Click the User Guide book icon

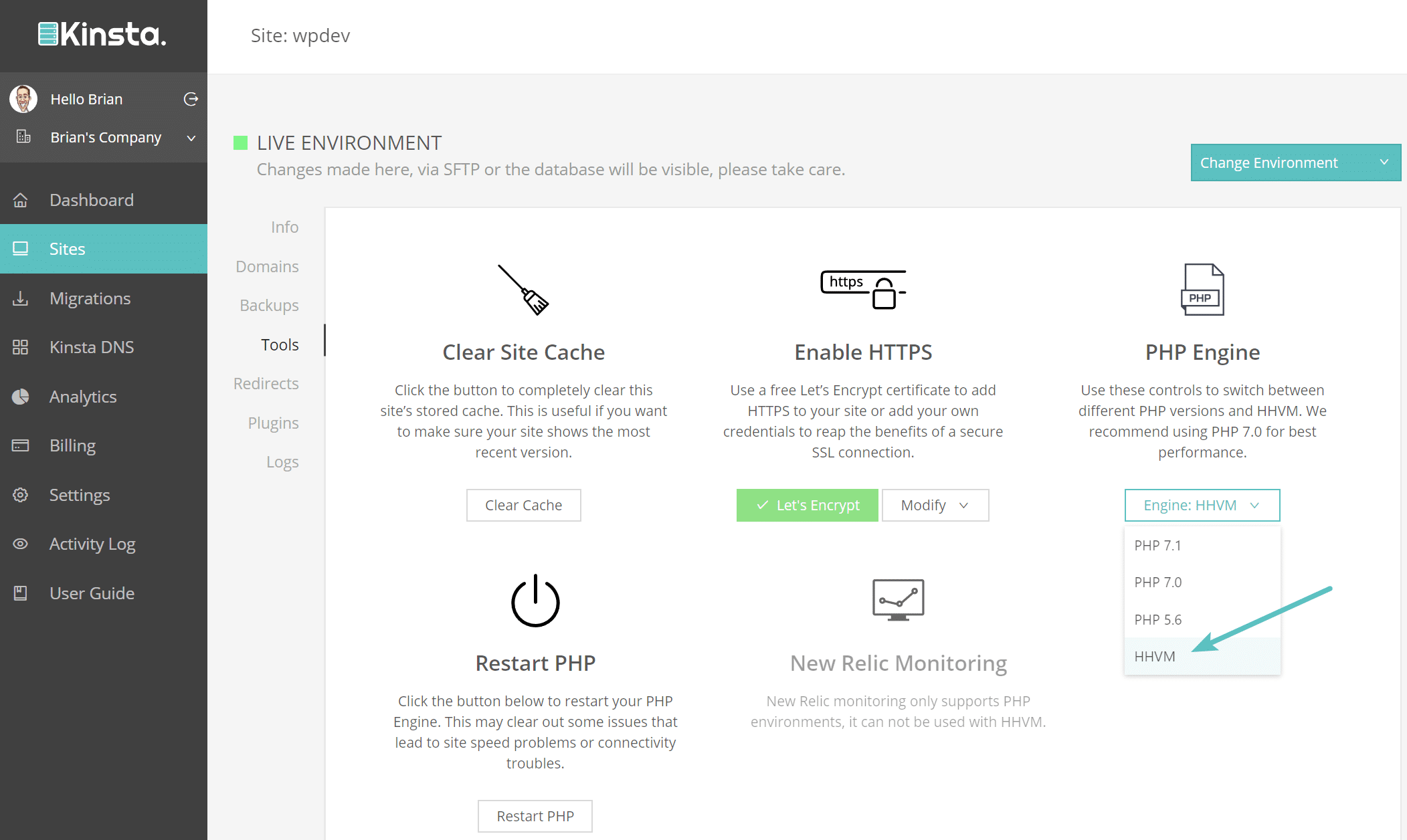point(21,593)
